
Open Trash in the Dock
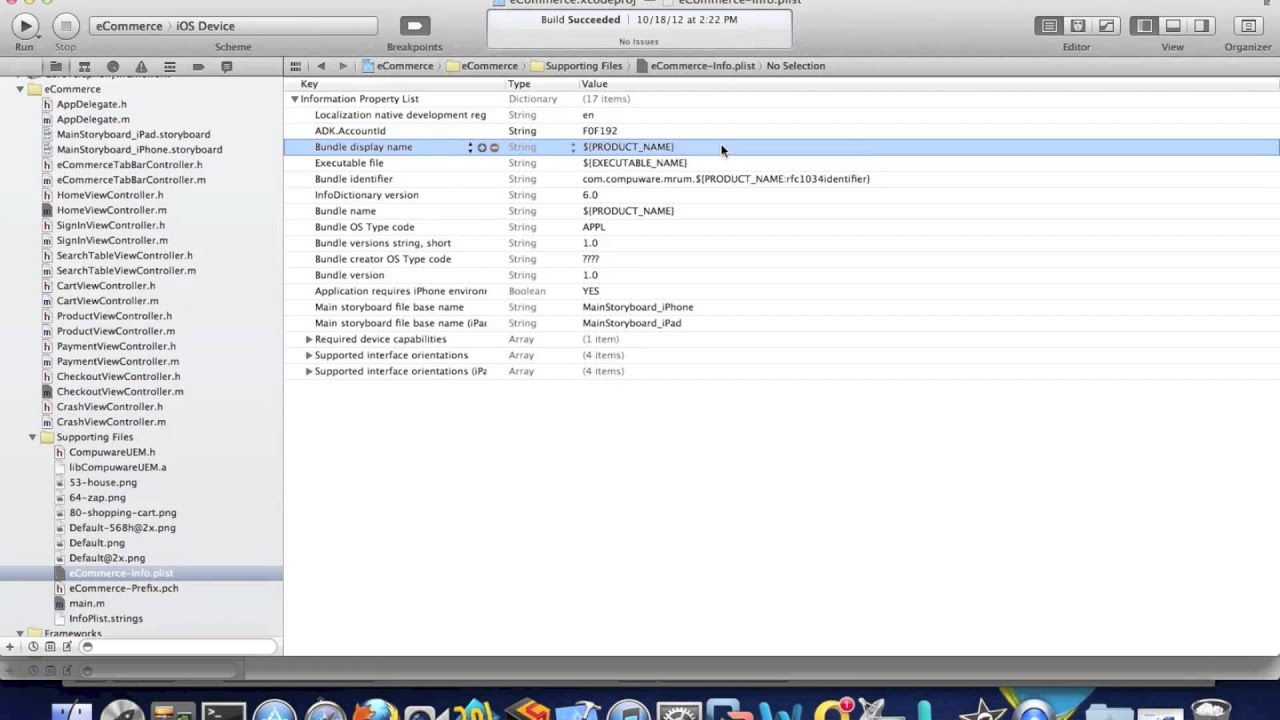click(x=1211, y=710)
